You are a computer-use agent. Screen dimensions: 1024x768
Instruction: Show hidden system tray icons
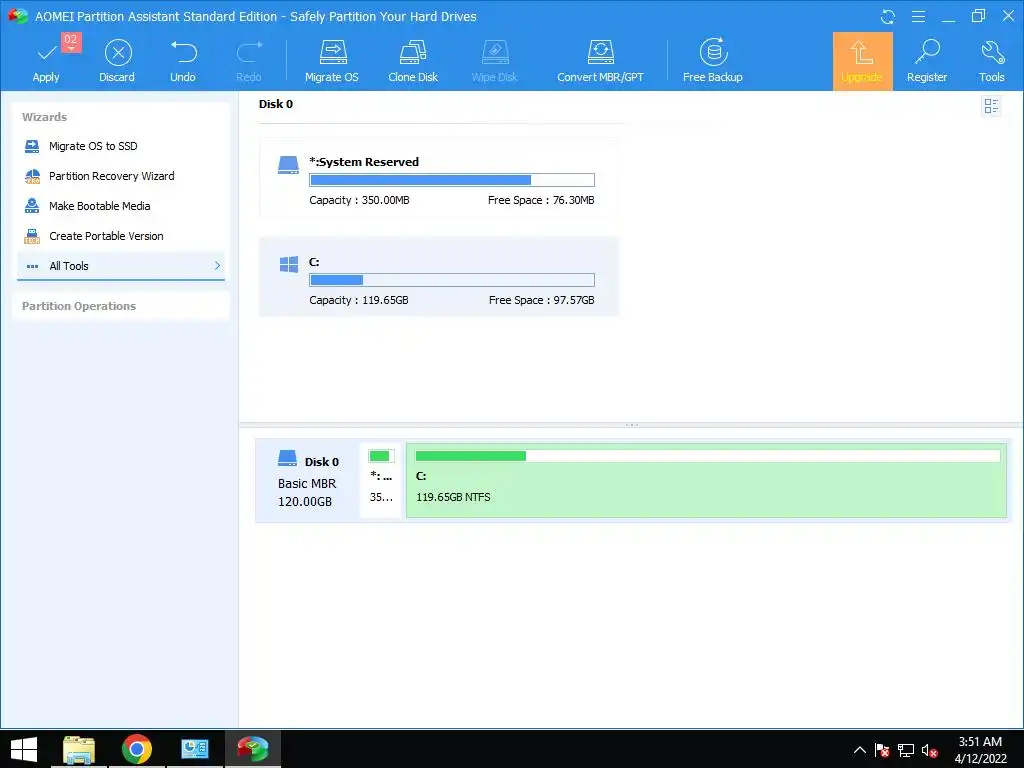tap(860, 750)
